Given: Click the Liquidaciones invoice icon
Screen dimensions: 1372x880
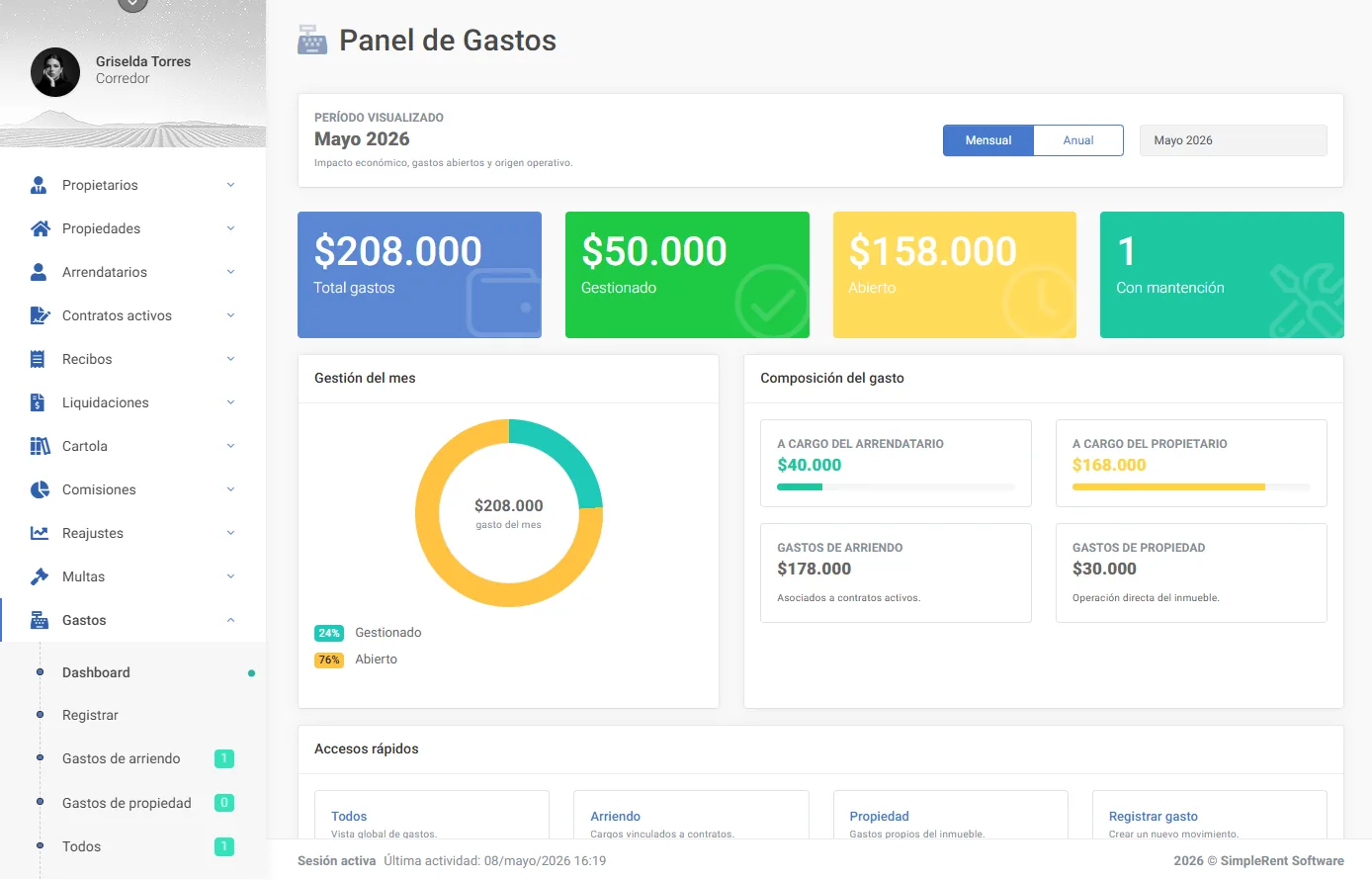Looking at the screenshot, I should (x=38, y=402).
